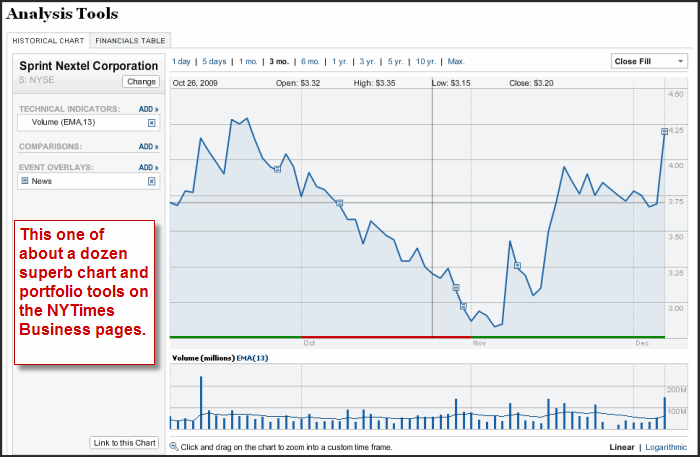Remove the News event overlay
This screenshot has height=457, width=700.
pos(151,181)
